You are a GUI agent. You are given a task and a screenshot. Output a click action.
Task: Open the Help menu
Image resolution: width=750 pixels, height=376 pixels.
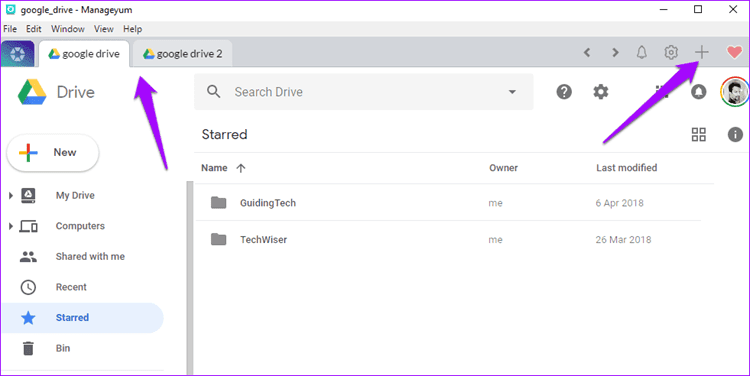[132, 29]
